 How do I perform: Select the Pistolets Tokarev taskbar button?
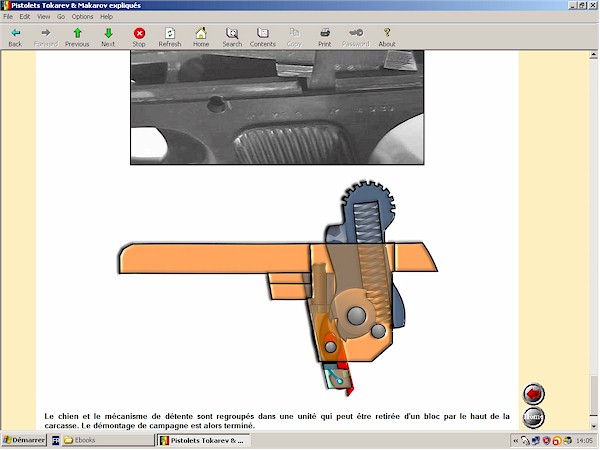coord(204,440)
